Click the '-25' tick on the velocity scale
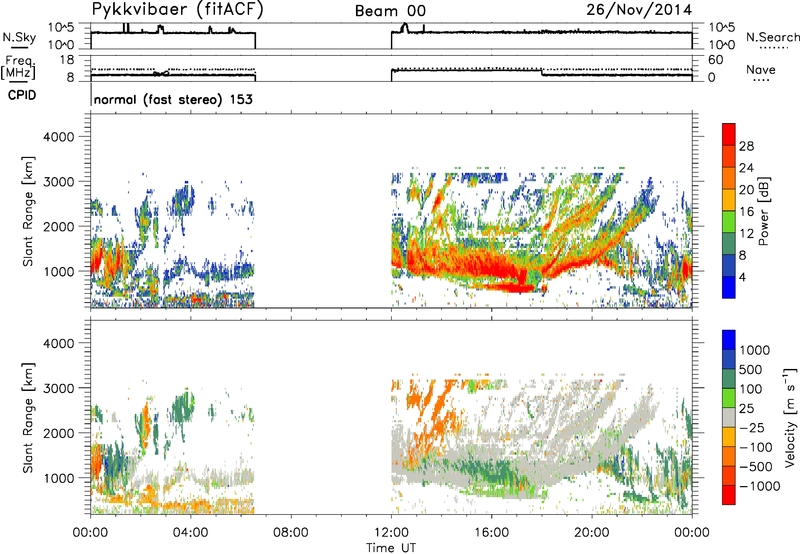Image resolution: width=800 pixels, height=554 pixels. 752,428
